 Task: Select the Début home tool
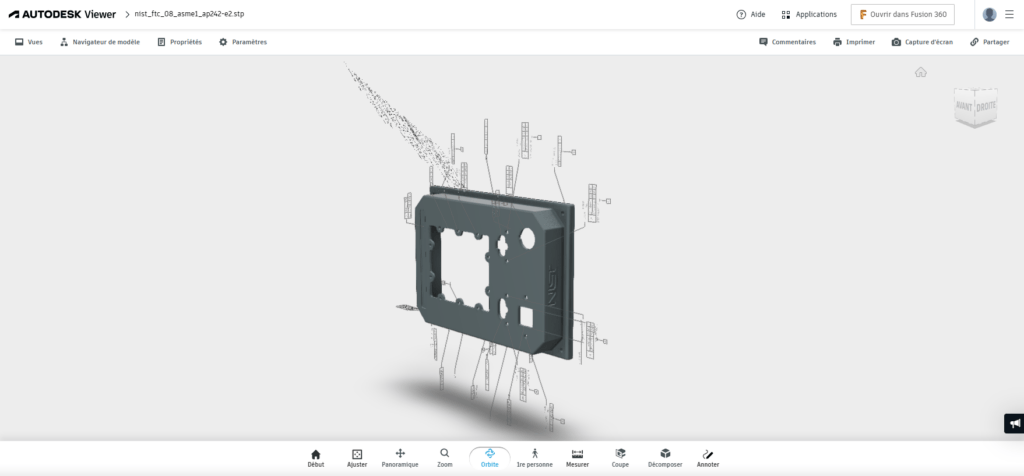[x=315, y=458]
